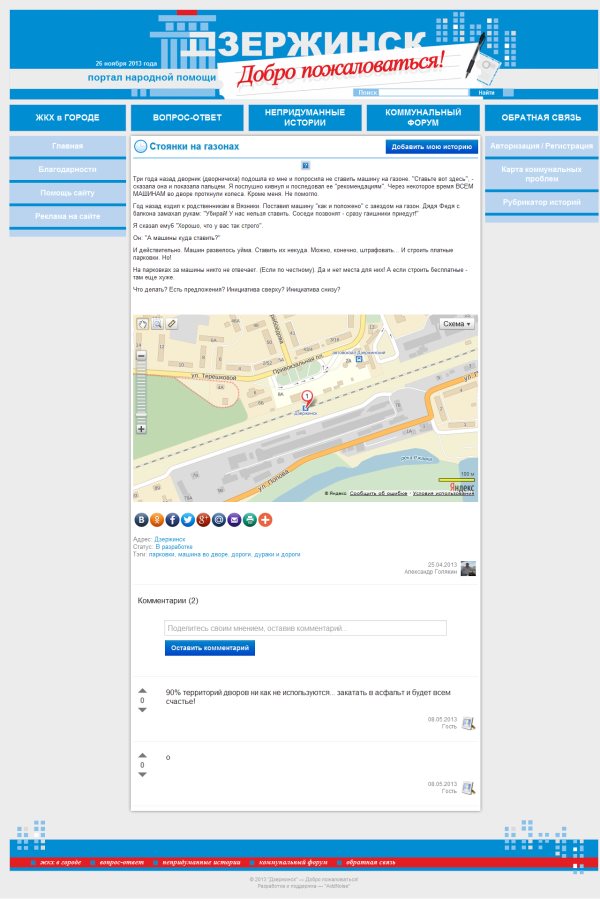The image size is (600, 899).
Task: Share the story by email envelope icon
Action: (x=234, y=520)
